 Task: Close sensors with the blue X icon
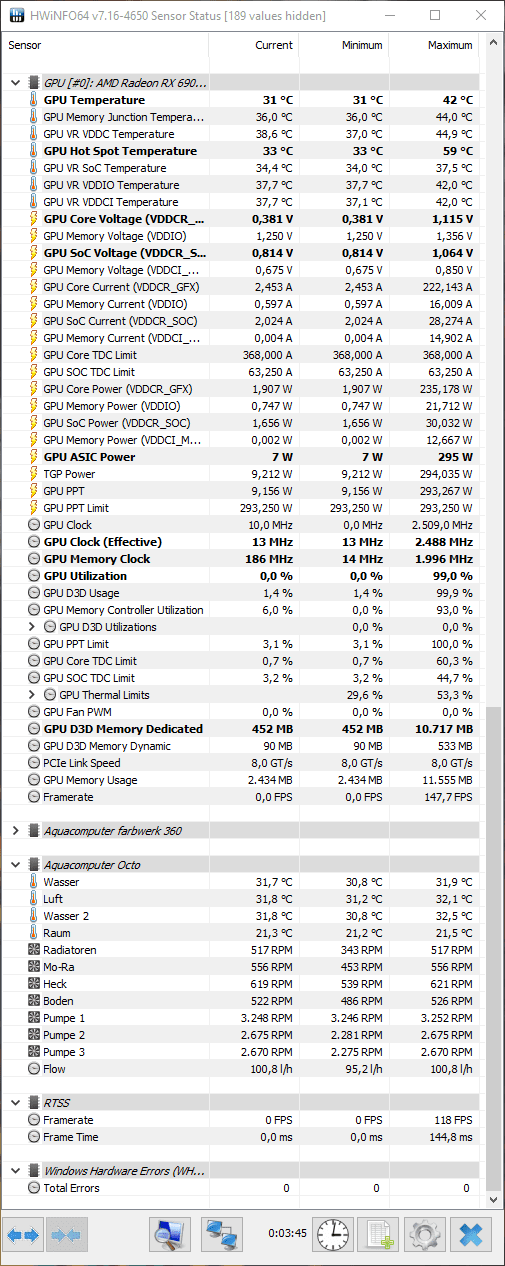[471, 1235]
